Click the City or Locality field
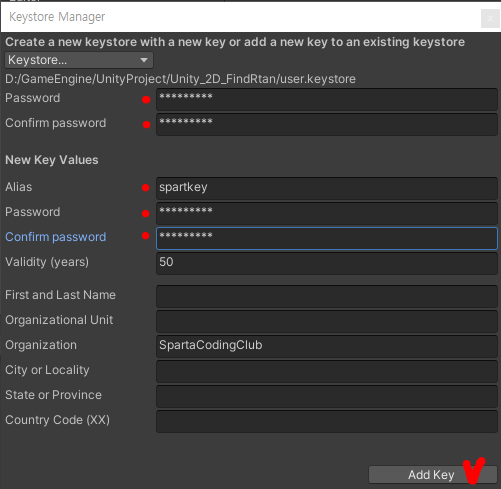The width and height of the screenshot is (501, 489). pos(327,371)
